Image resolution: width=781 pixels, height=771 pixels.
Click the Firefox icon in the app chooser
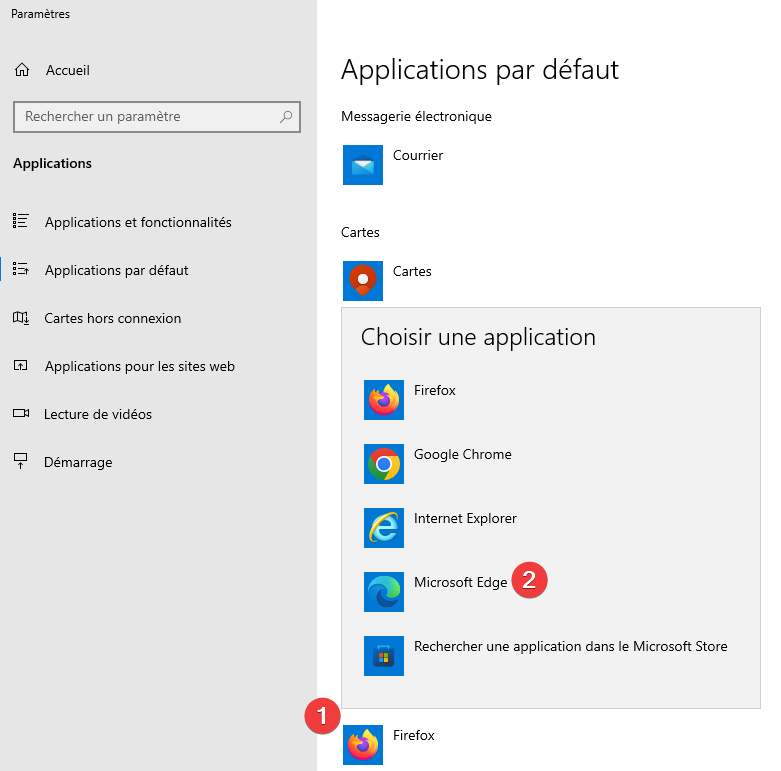pyautogui.click(x=384, y=400)
